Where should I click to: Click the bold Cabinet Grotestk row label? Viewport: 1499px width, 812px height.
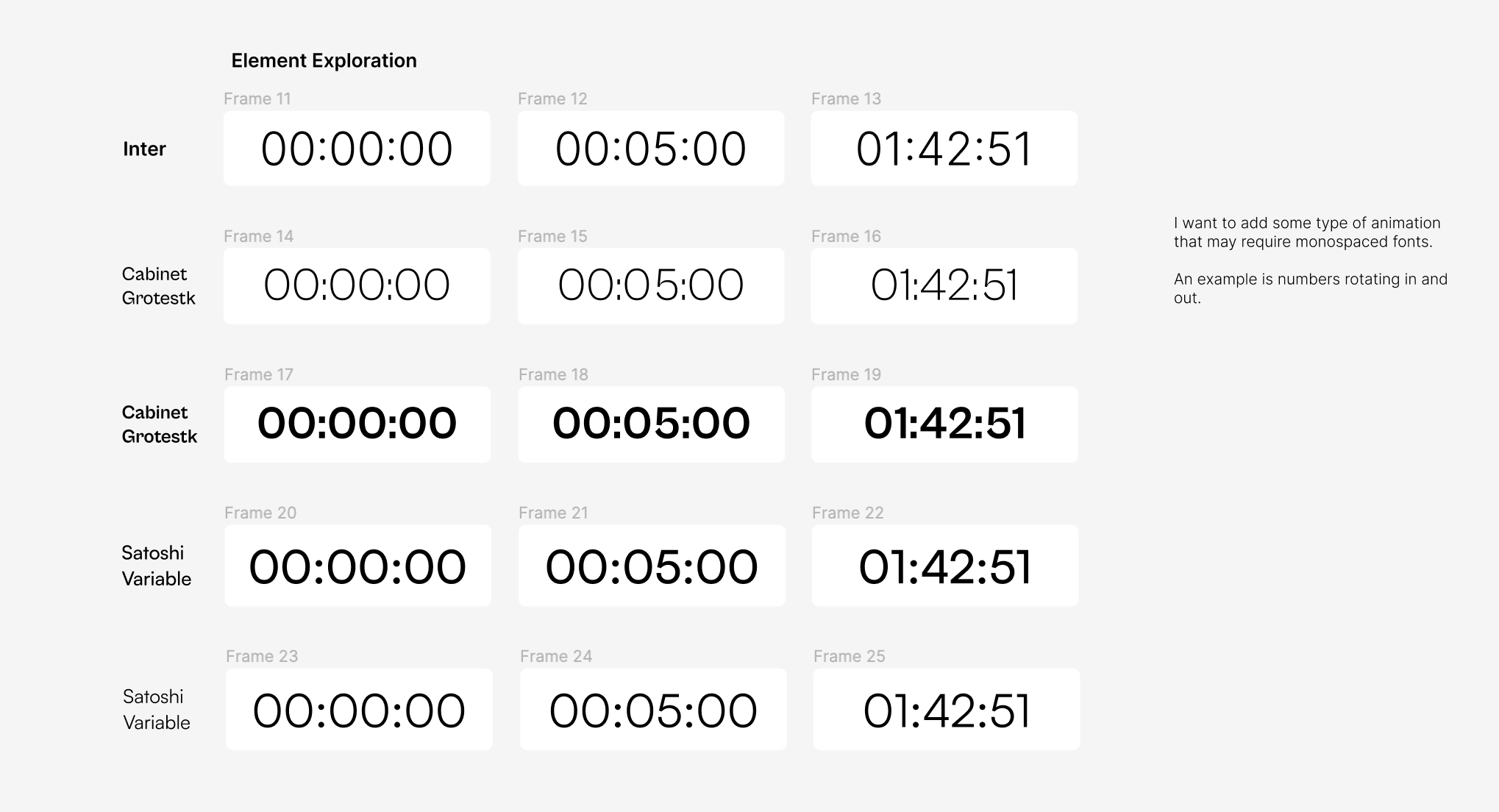(160, 424)
